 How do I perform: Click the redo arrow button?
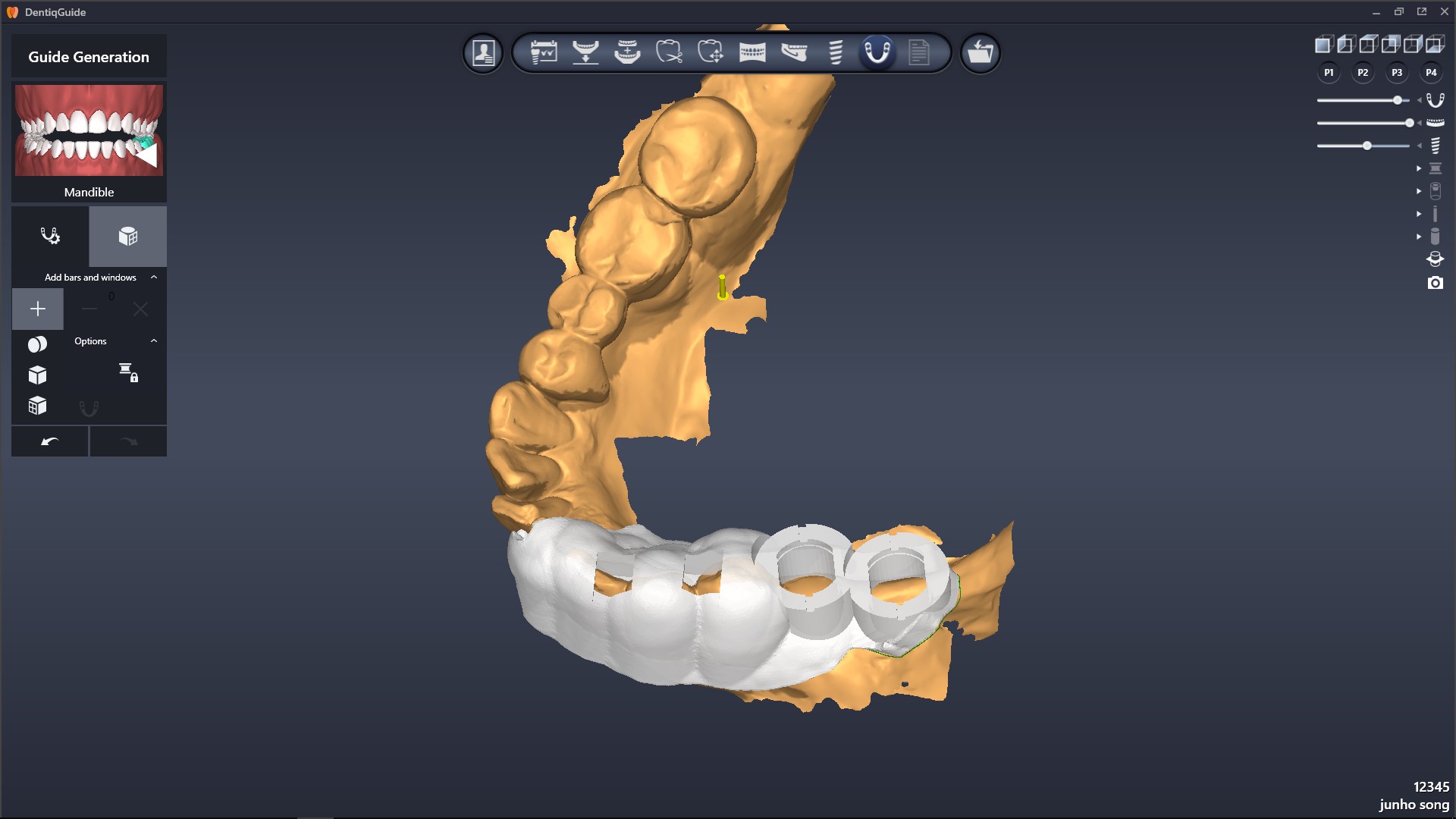point(128,441)
